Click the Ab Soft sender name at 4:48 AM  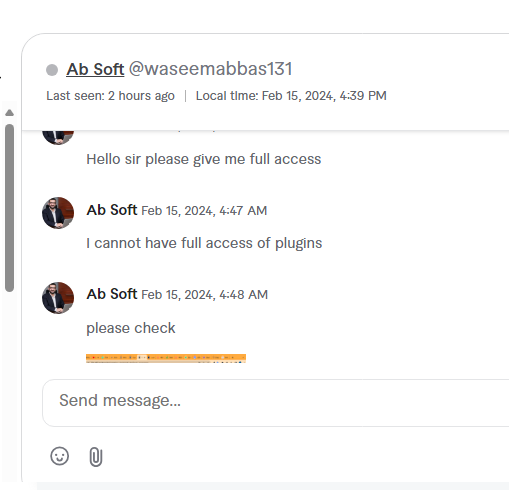click(x=112, y=294)
